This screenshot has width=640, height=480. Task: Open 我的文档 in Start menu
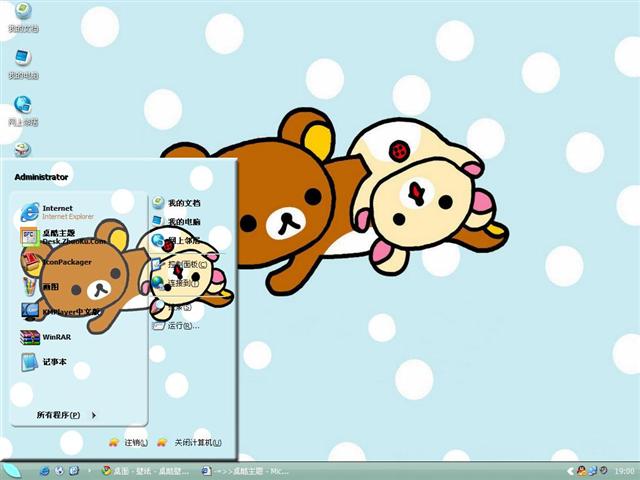coord(176,202)
